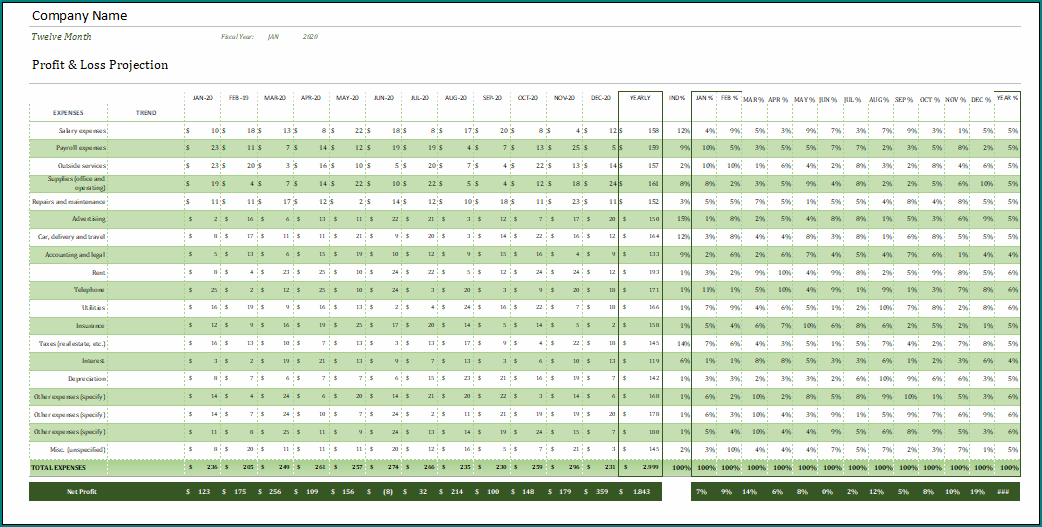
Task: Select the Depreciation row label
Action: click(87, 379)
